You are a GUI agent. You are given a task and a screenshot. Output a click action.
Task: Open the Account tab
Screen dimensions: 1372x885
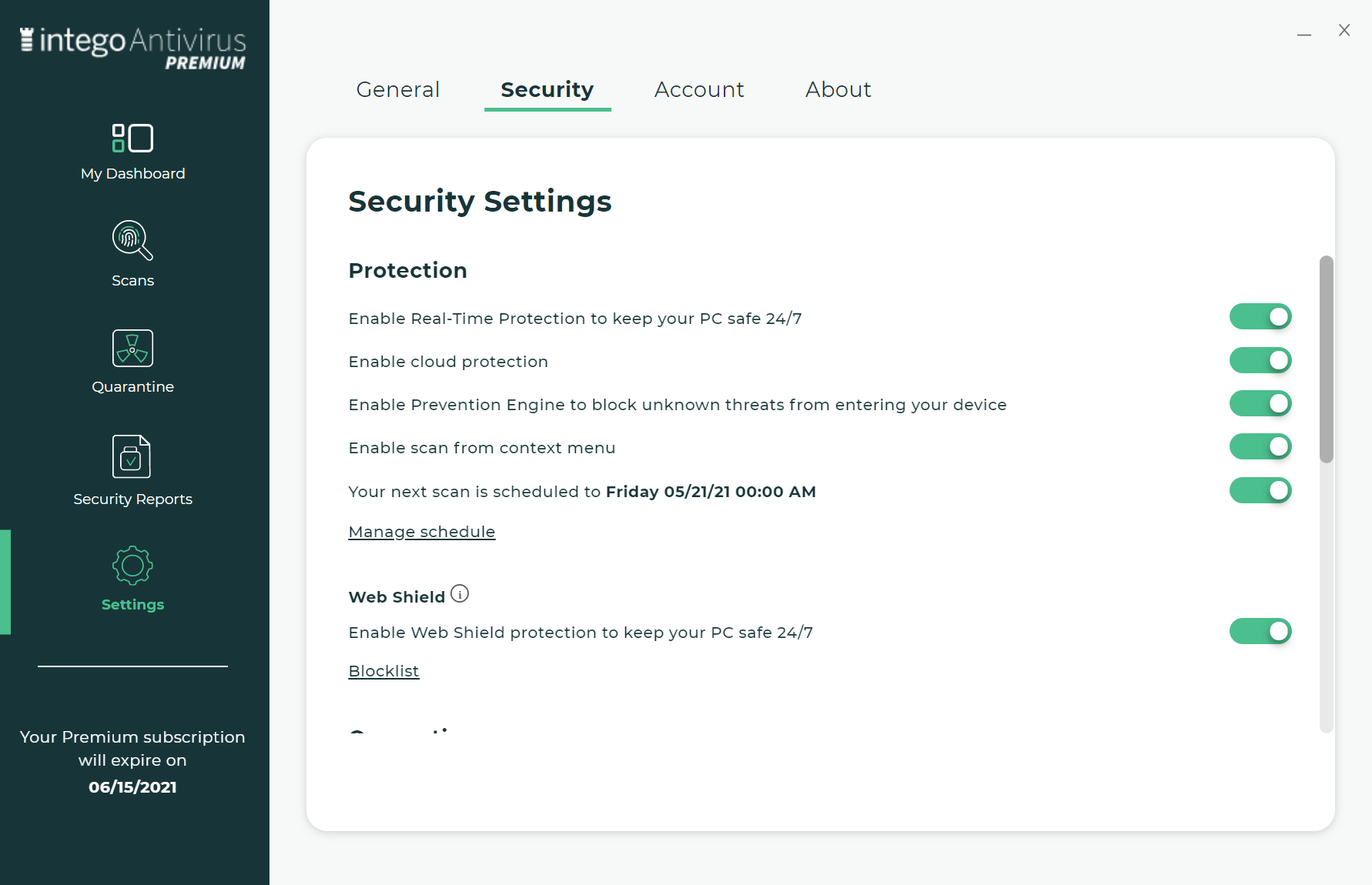(x=699, y=89)
